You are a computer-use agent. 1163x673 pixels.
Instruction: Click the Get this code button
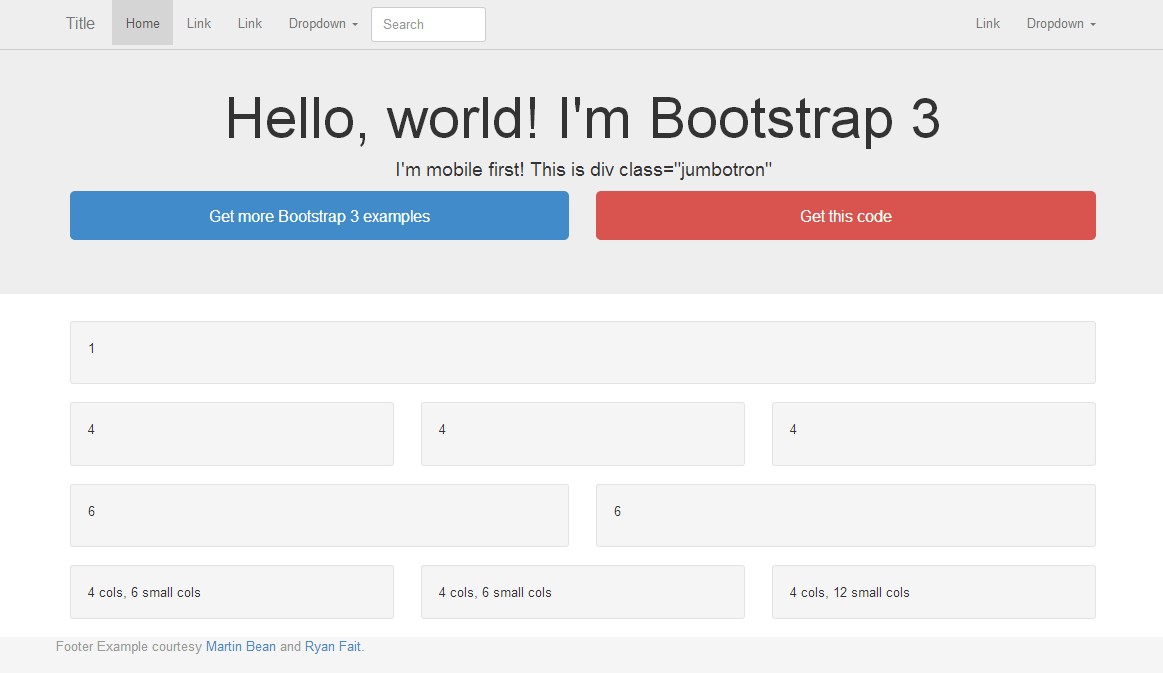846,215
